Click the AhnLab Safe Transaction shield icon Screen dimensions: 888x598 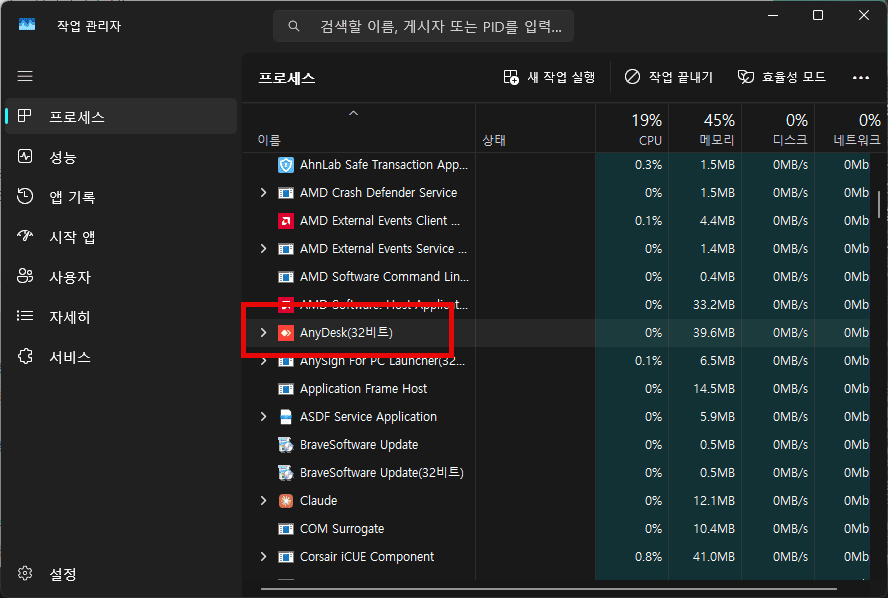pos(286,165)
